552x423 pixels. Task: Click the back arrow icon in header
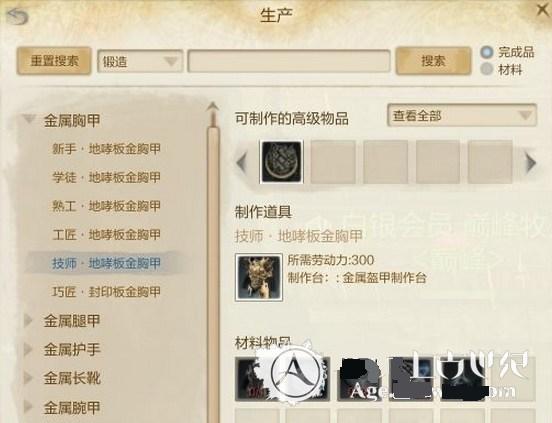pos(18,16)
